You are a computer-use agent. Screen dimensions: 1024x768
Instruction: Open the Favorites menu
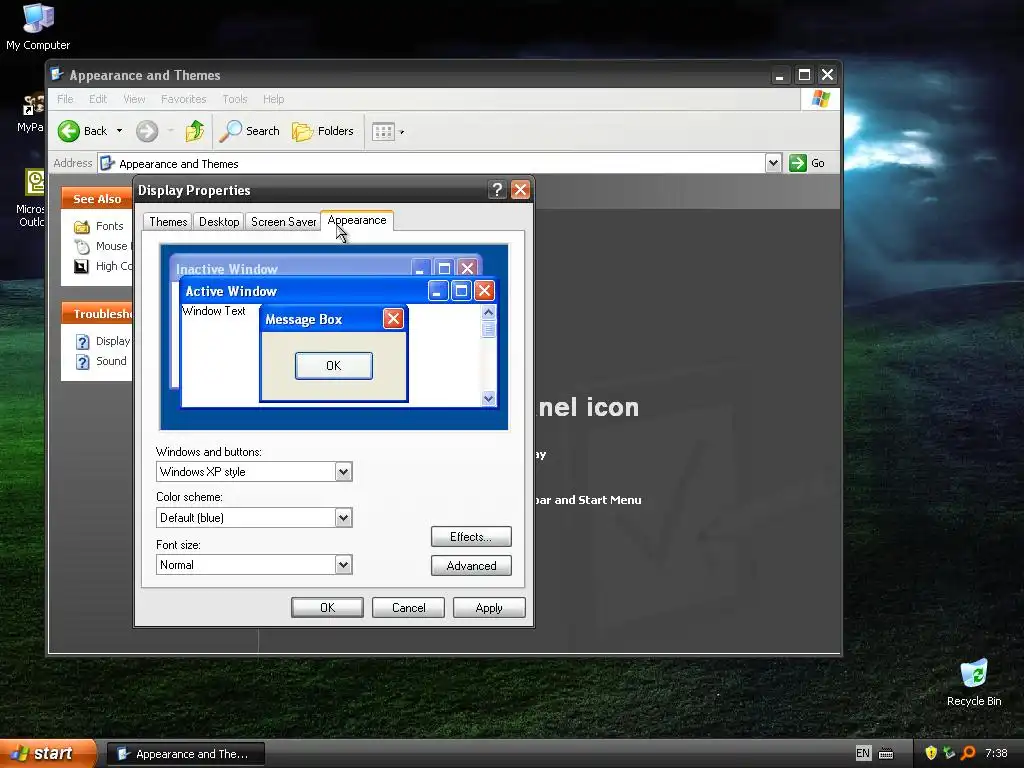(184, 99)
